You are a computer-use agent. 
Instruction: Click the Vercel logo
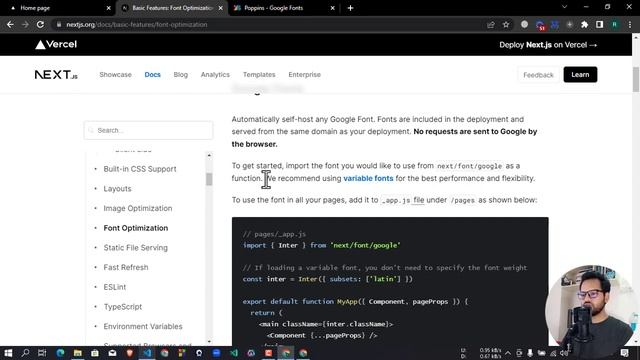coord(56,44)
